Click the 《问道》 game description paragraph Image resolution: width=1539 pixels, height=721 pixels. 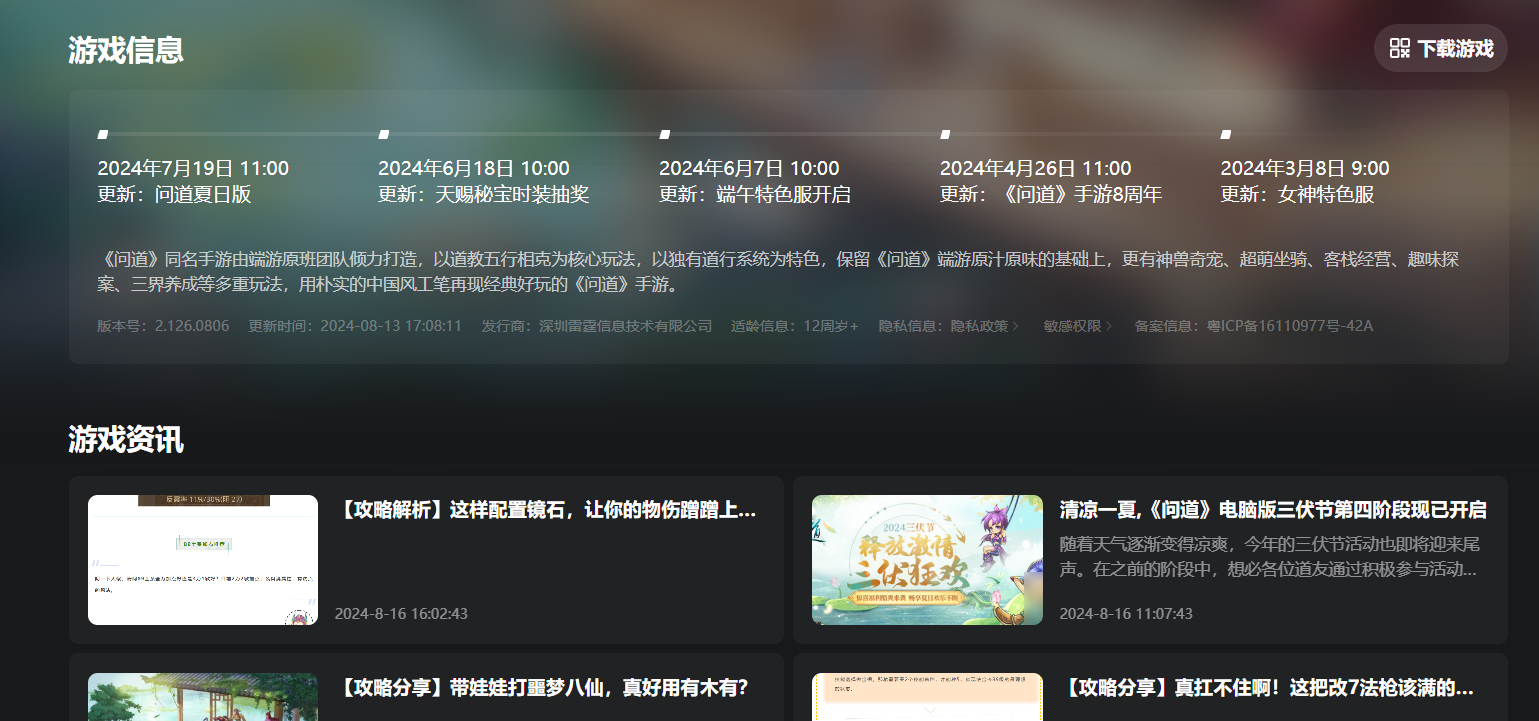(778, 272)
